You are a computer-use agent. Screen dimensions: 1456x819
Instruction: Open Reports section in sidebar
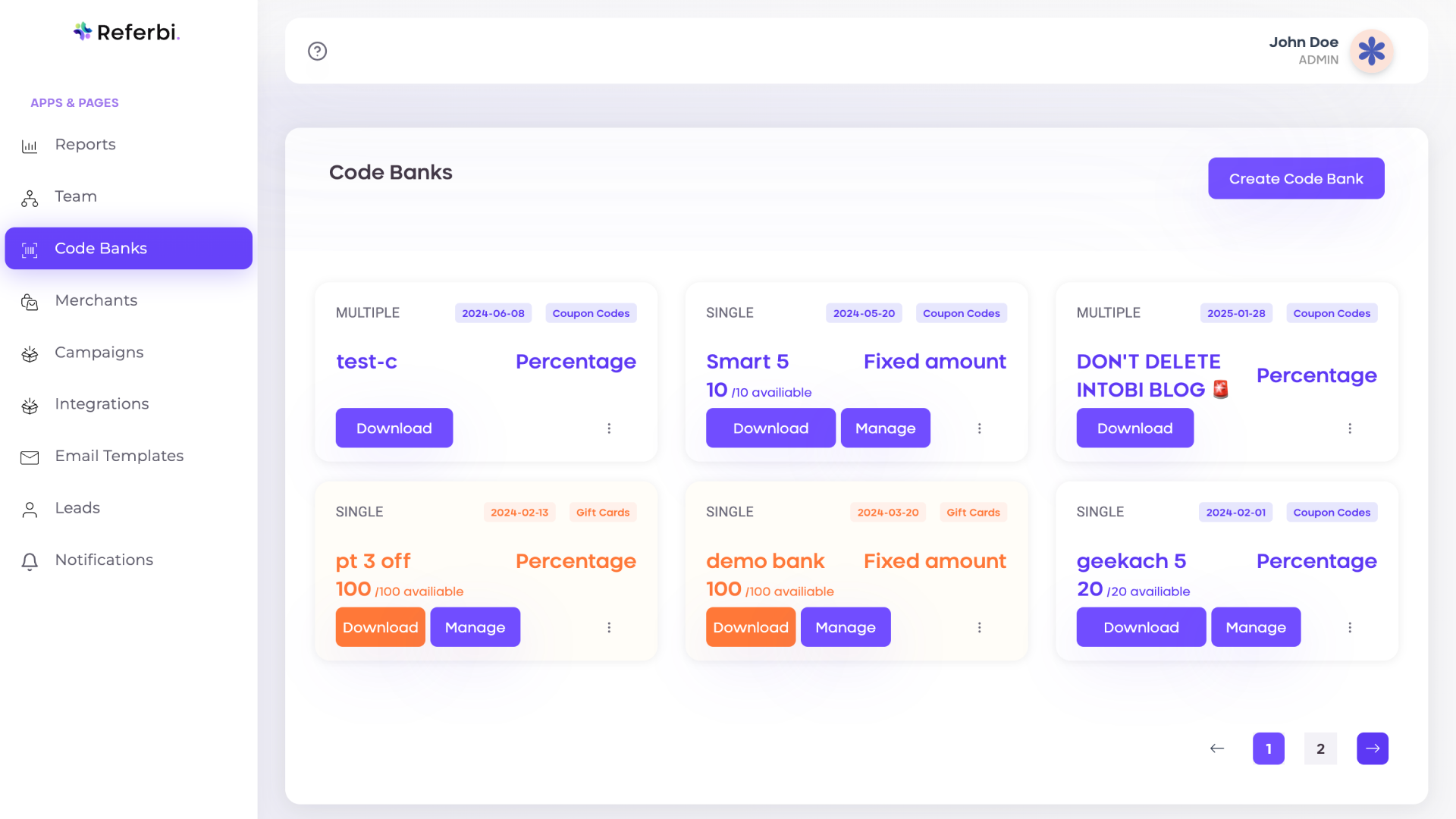coord(85,143)
